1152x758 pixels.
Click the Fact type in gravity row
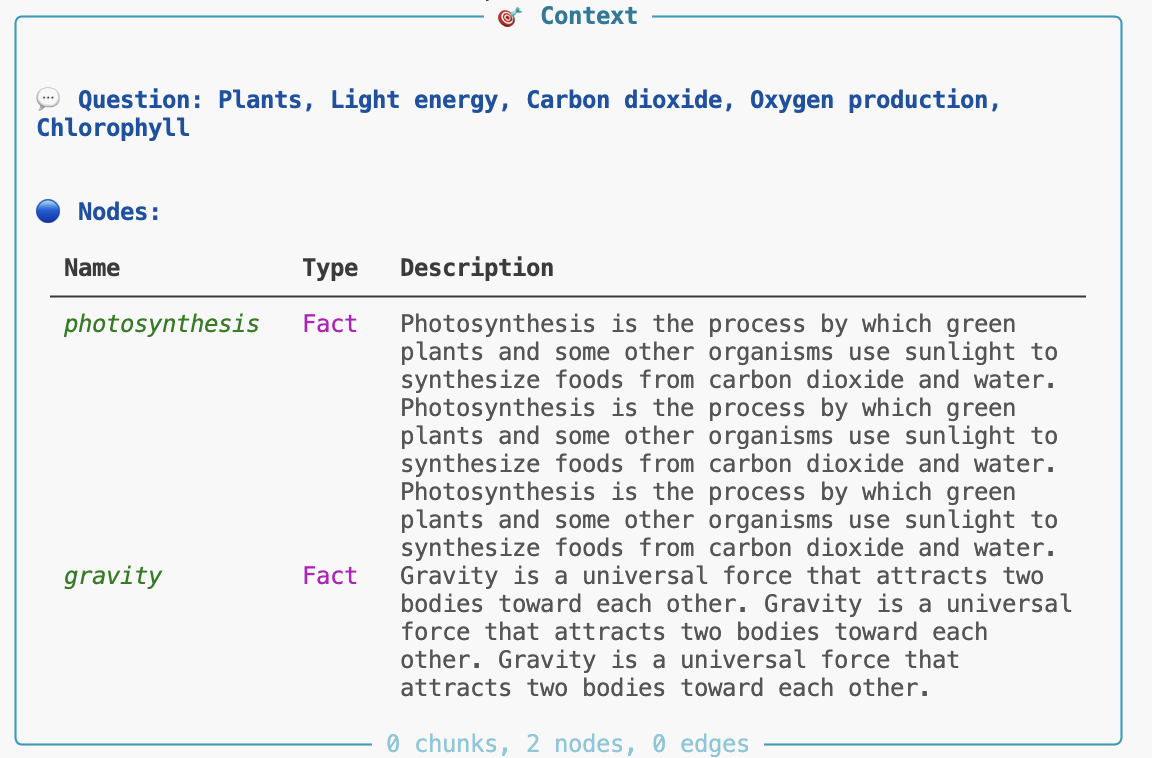[x=330, y=576]
